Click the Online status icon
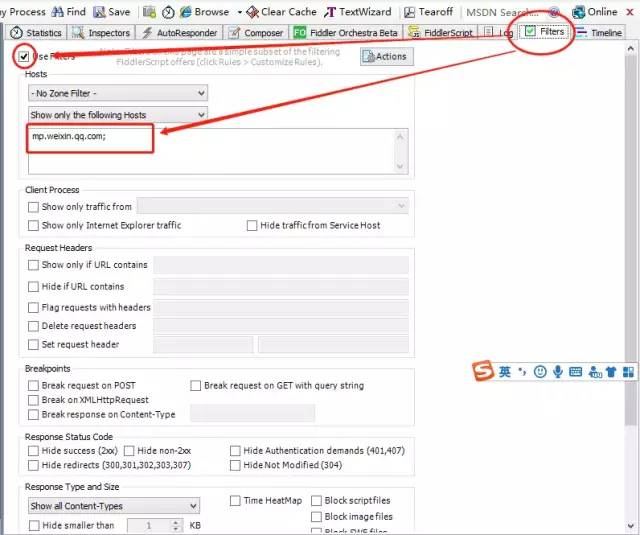 (x=578, y=12)
